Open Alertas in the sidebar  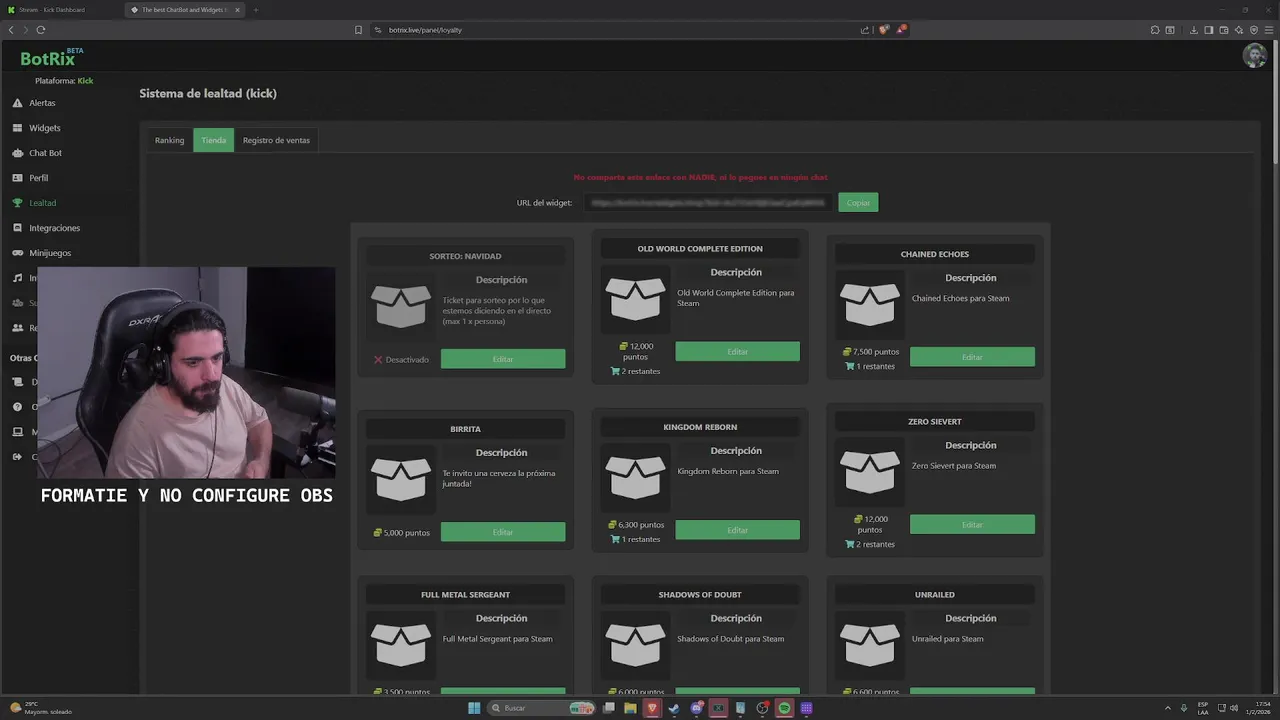[x=34, y=103]
